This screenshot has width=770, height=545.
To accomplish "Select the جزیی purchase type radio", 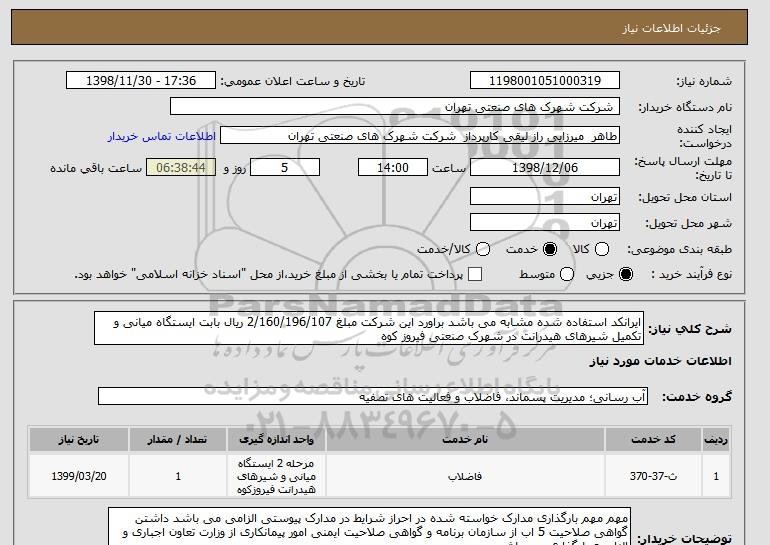I will coord(626,274).
